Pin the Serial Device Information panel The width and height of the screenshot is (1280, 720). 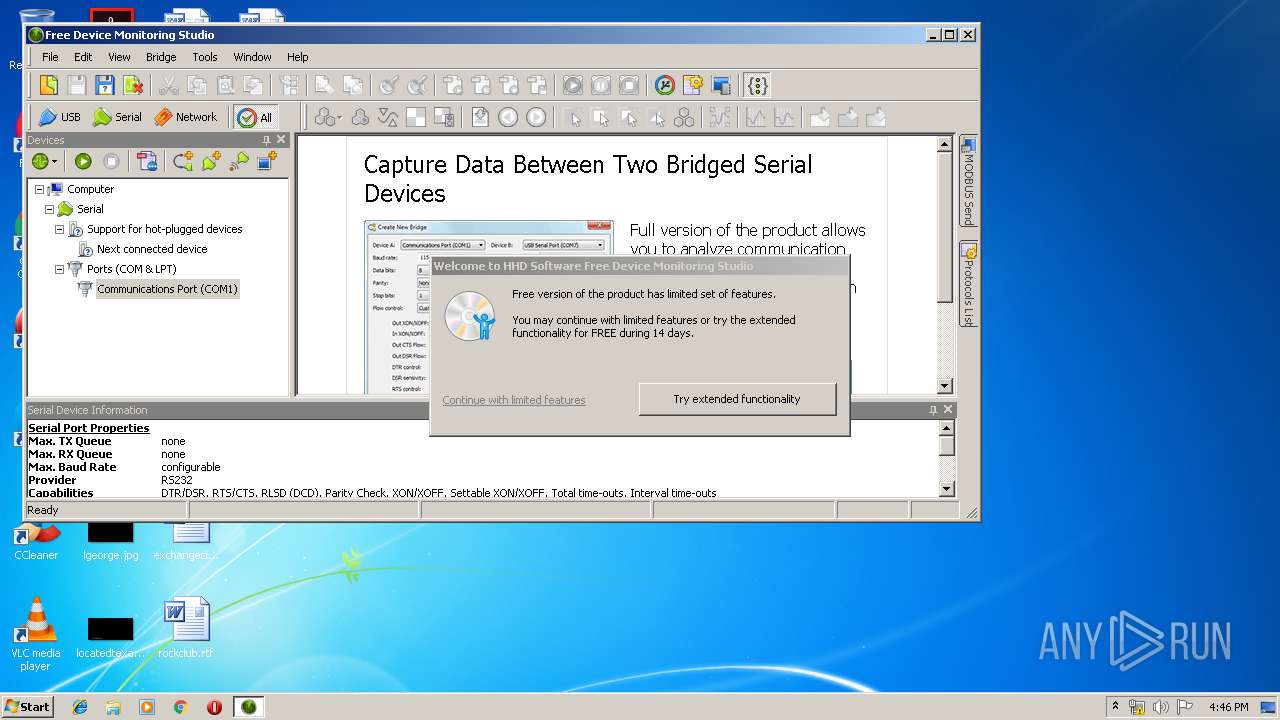(933, 410)
